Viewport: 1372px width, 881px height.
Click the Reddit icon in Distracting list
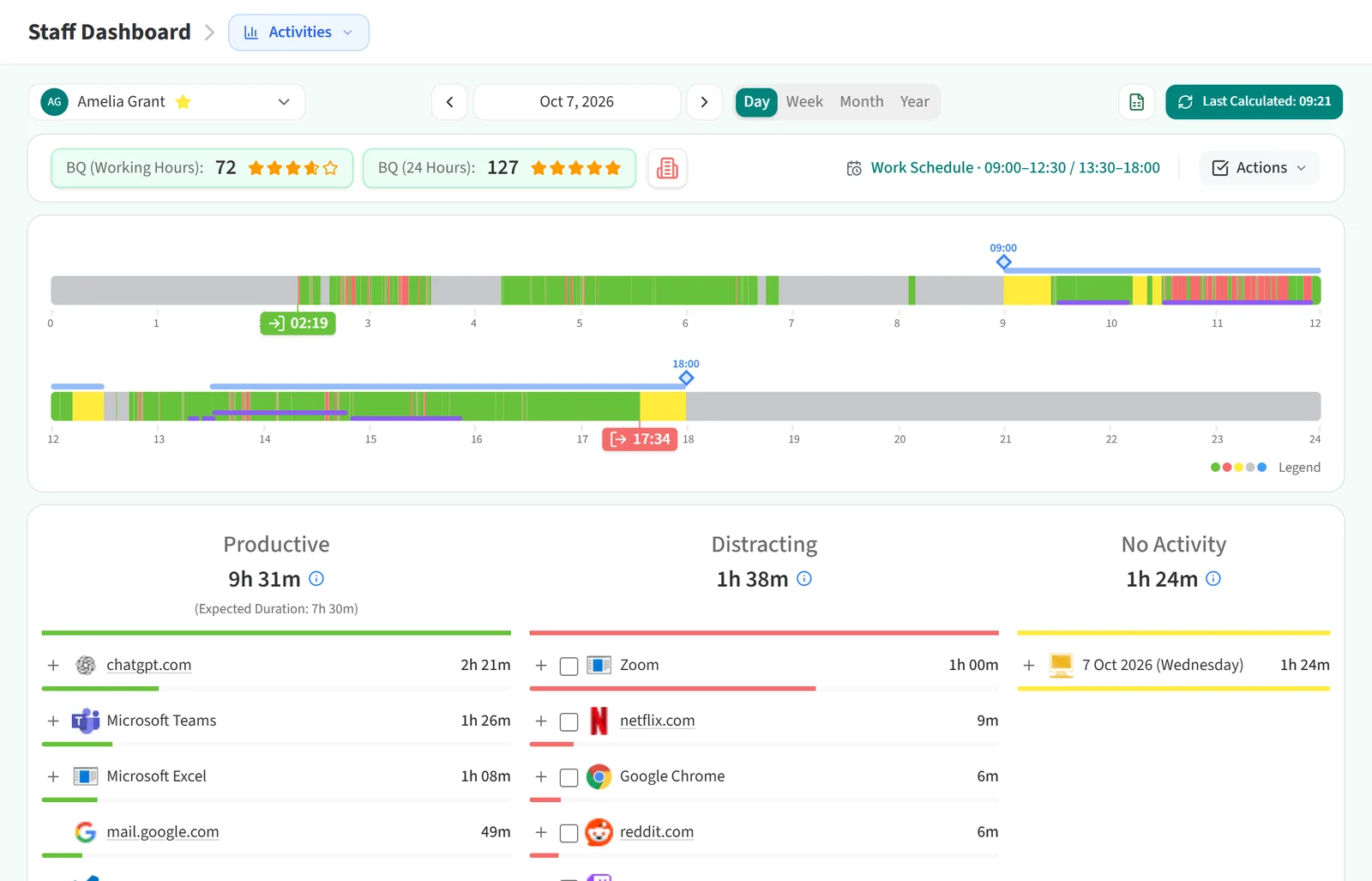[x=599, y=832]
